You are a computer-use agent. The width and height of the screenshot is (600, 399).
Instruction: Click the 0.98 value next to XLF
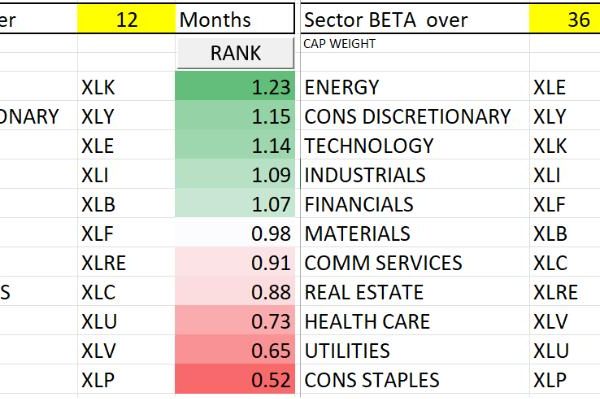point(235,233)
